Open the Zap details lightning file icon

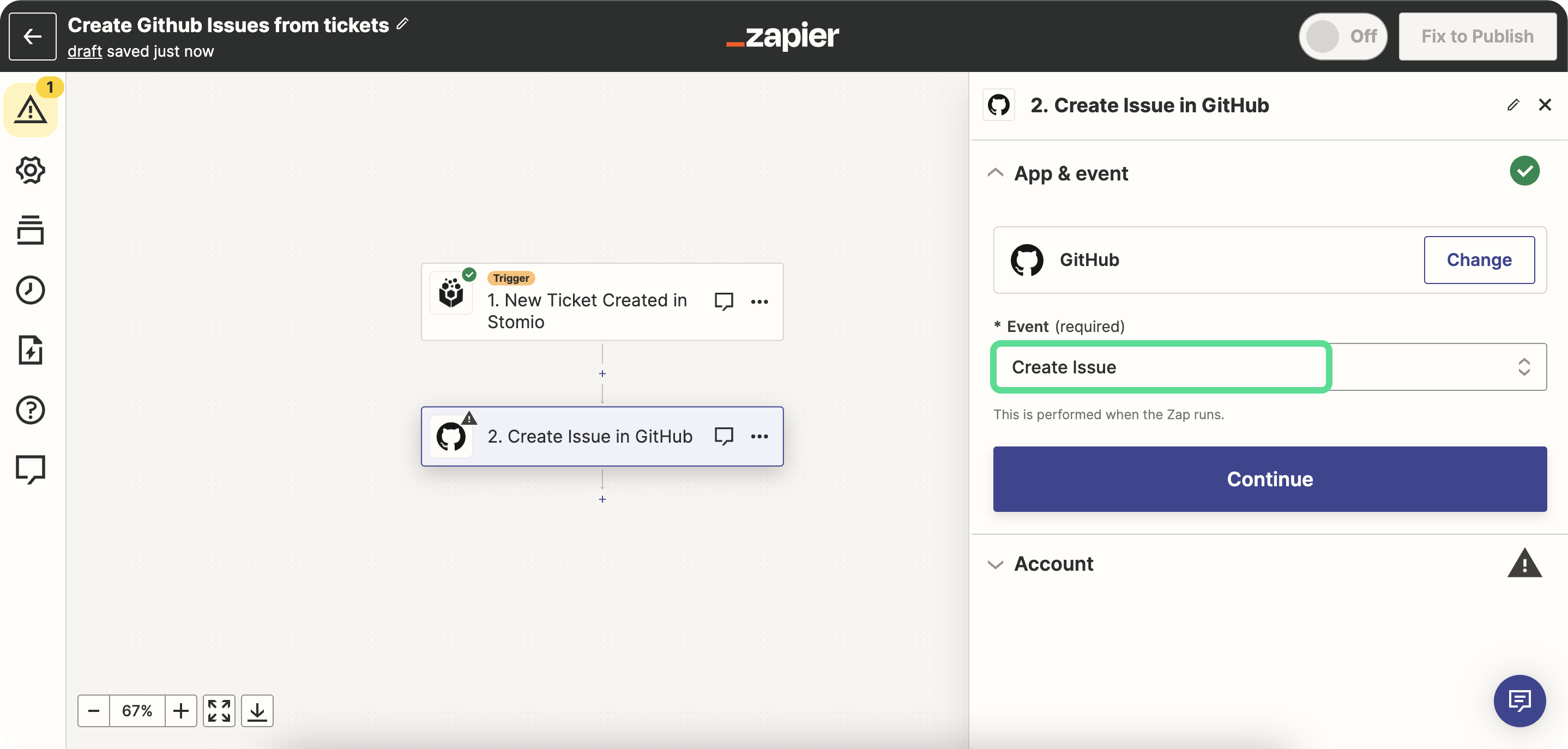coord(31,350)
